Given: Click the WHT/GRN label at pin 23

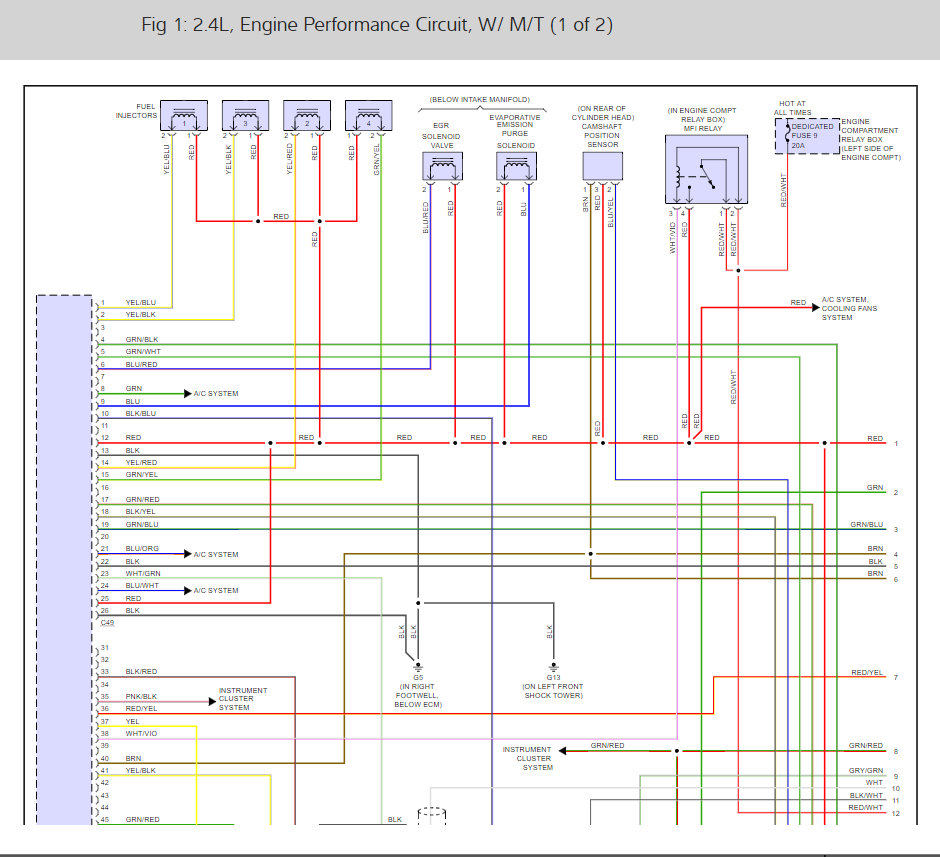Looking at the screenshot, I should click(143, 574).
